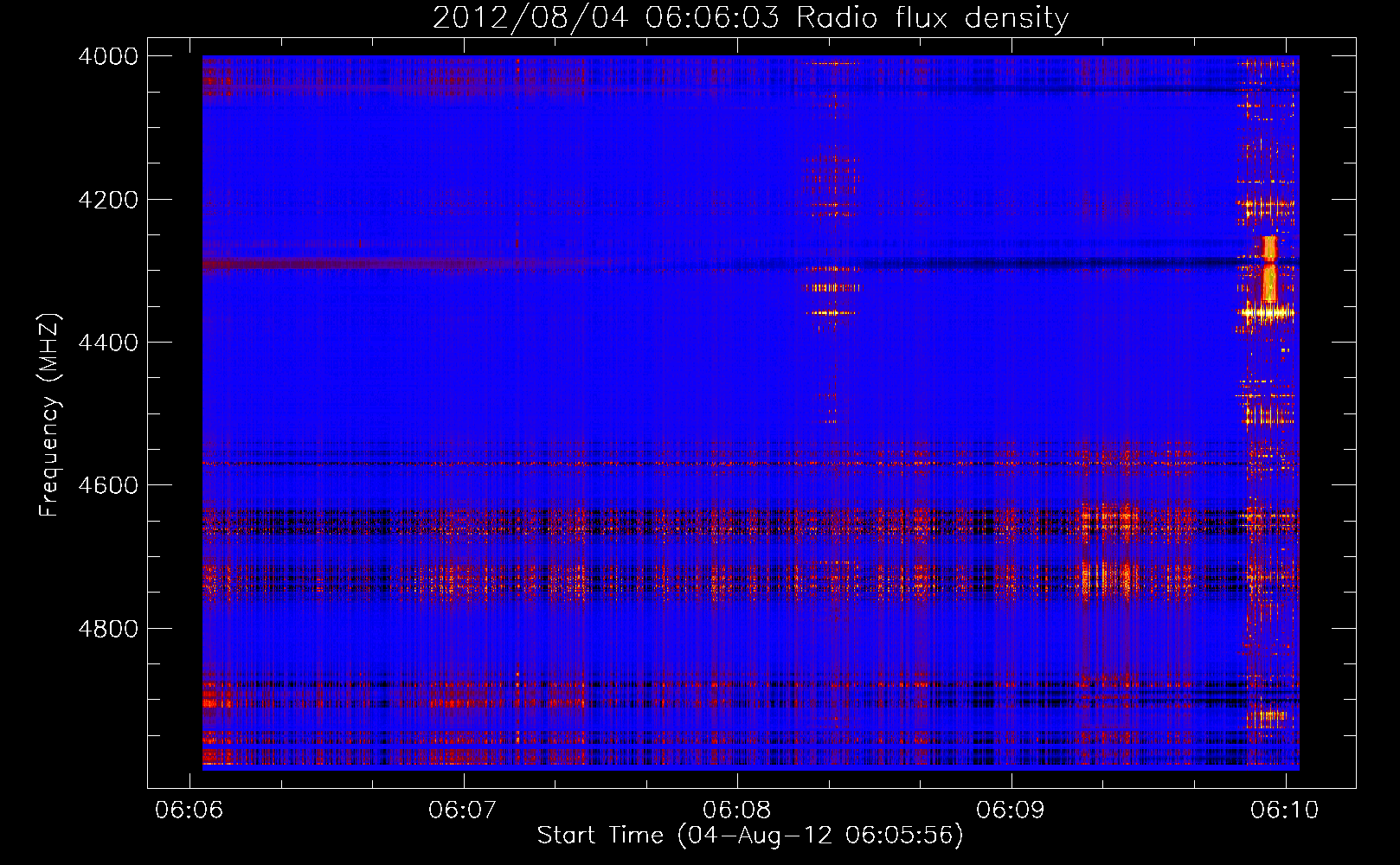Click the 4600 frequency tick label

[108, 485]
